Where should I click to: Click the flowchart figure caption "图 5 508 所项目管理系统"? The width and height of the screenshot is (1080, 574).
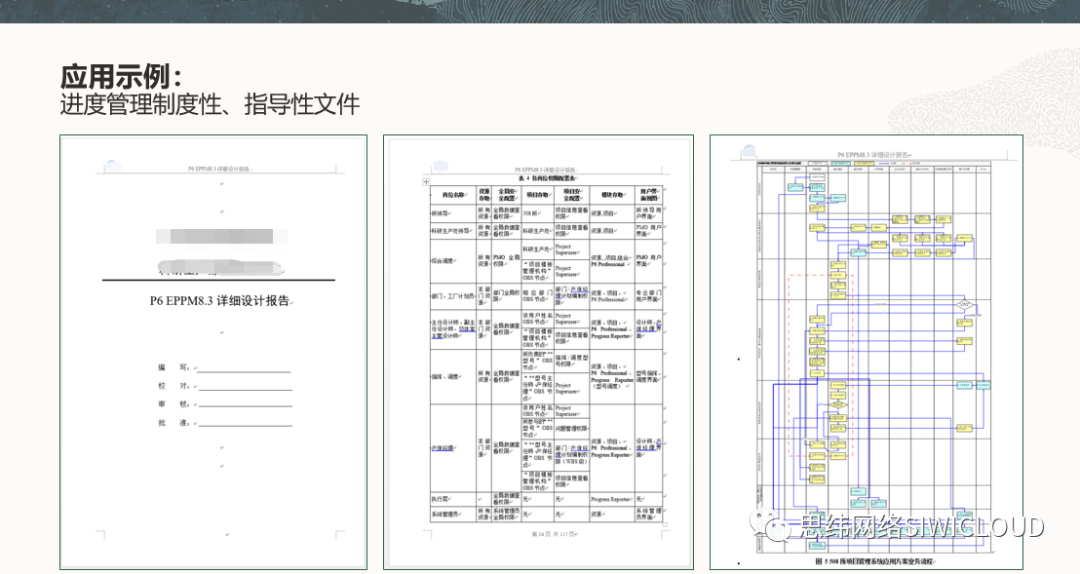coord(873,562)
